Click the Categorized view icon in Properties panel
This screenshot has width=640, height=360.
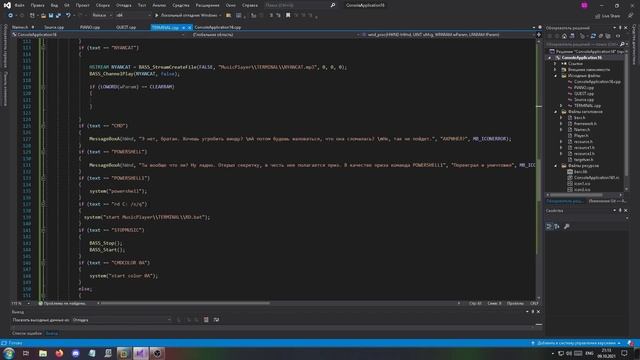(549, 227)
